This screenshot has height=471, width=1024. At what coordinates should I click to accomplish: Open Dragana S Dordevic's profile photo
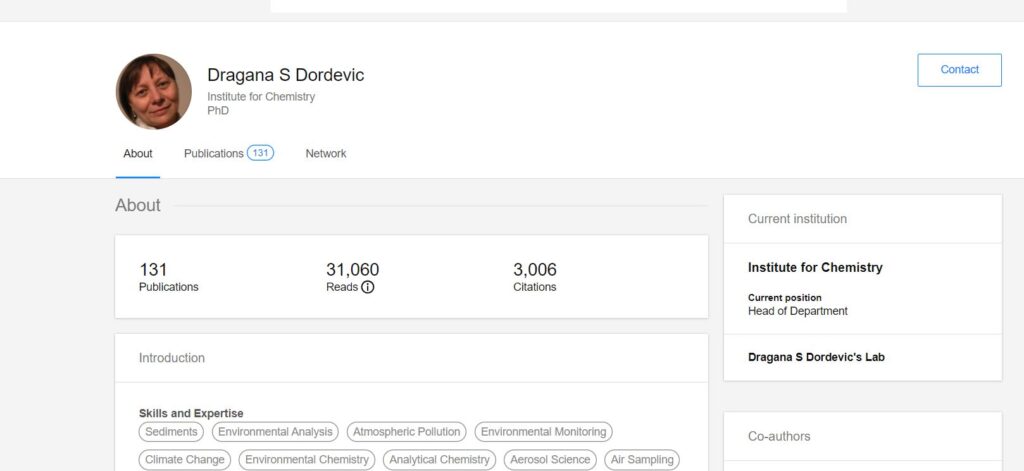pos(153,91)
